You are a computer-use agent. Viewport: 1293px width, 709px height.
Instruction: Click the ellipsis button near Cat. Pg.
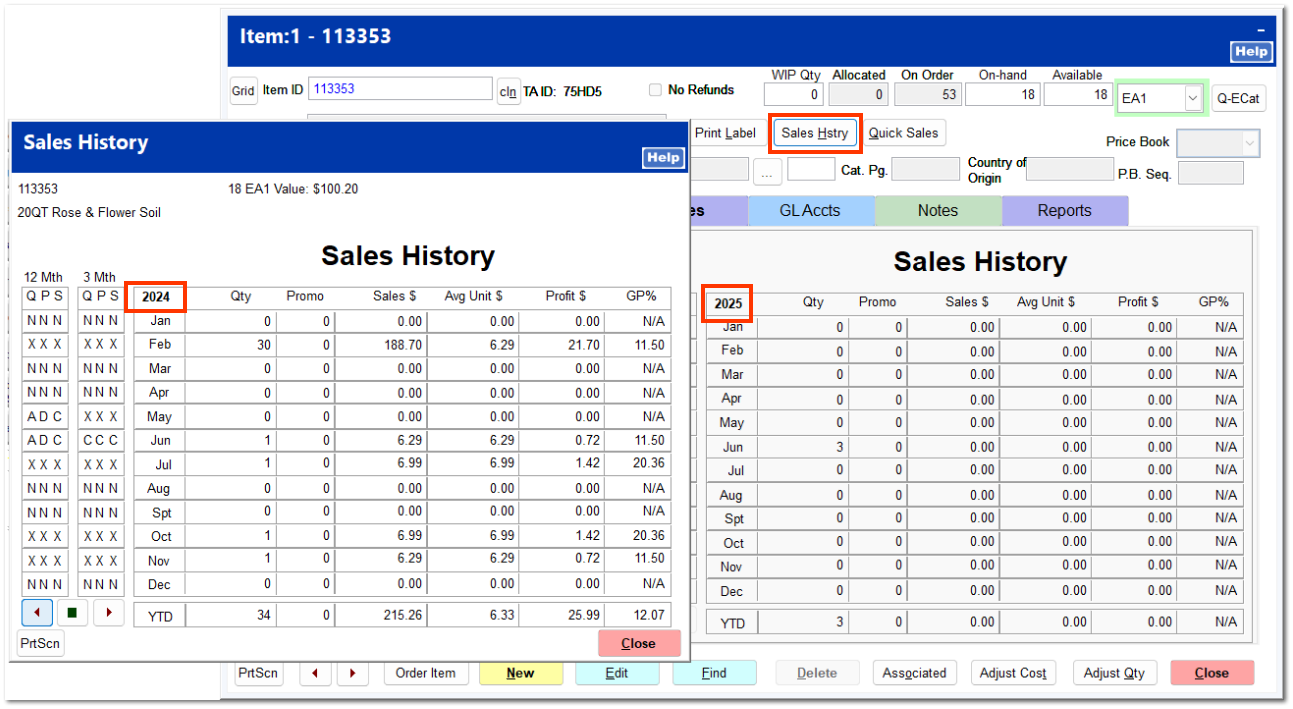click(x=767, y=169)
